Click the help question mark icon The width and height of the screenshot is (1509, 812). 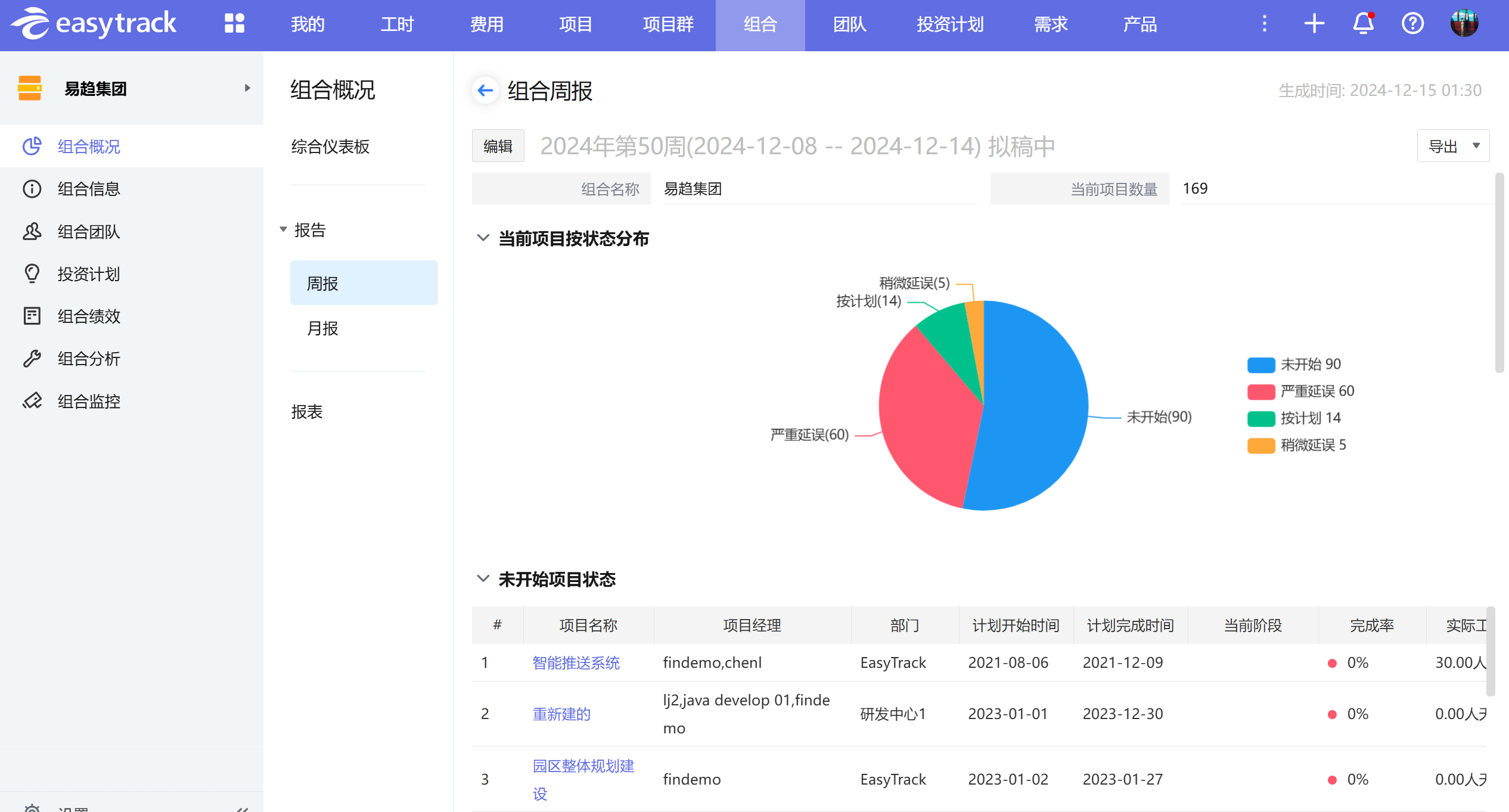tap(1412, 24)
